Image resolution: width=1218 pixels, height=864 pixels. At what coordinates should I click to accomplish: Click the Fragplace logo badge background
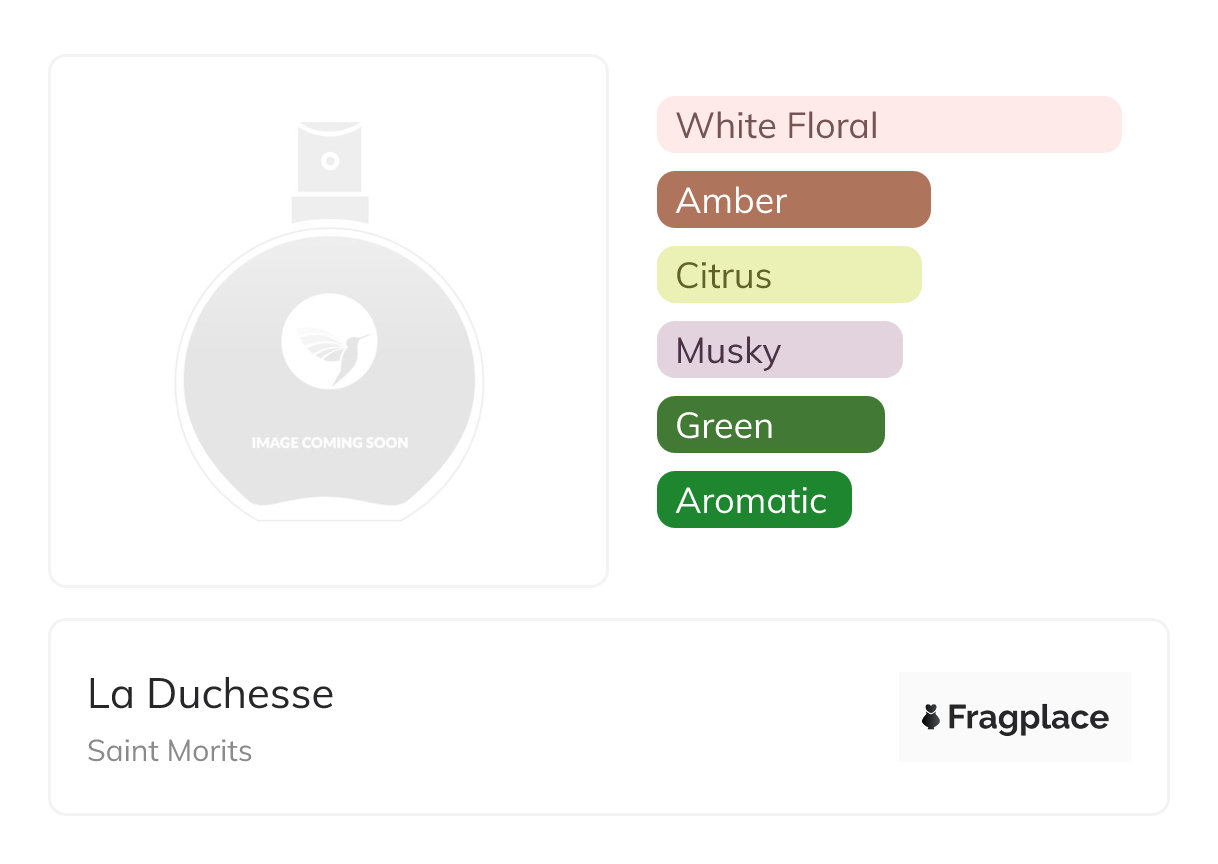tap(1015, 717)
